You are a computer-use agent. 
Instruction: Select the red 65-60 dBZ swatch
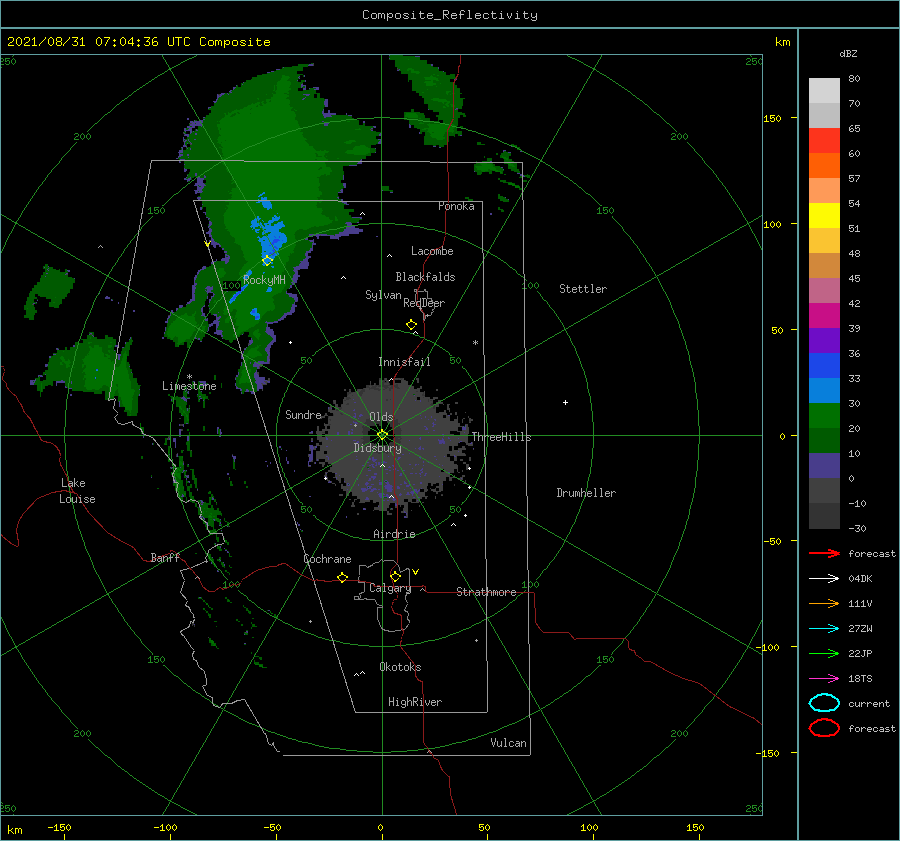click(x=824, y=140)
